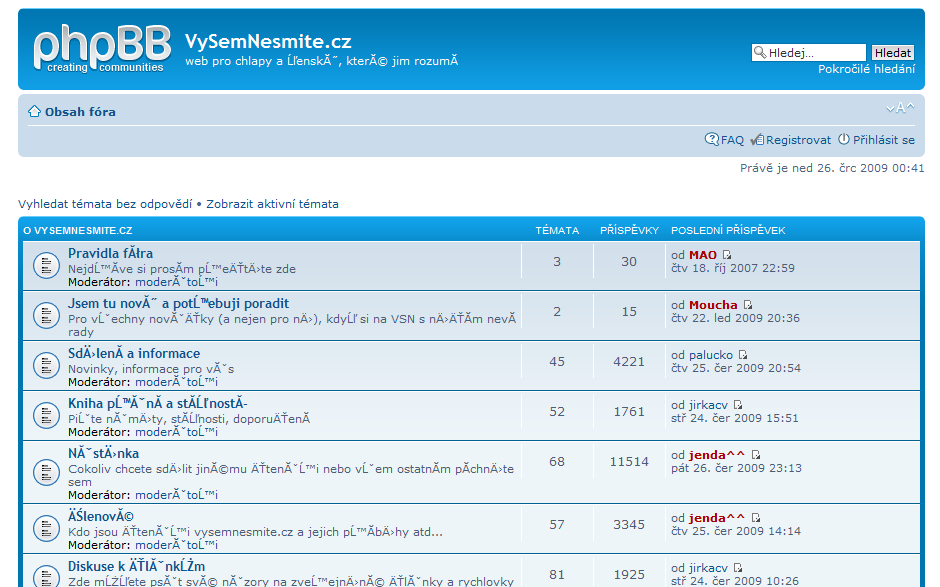Open the Přihlásit se login link
940x587 pixels.
tap(884, 140)
